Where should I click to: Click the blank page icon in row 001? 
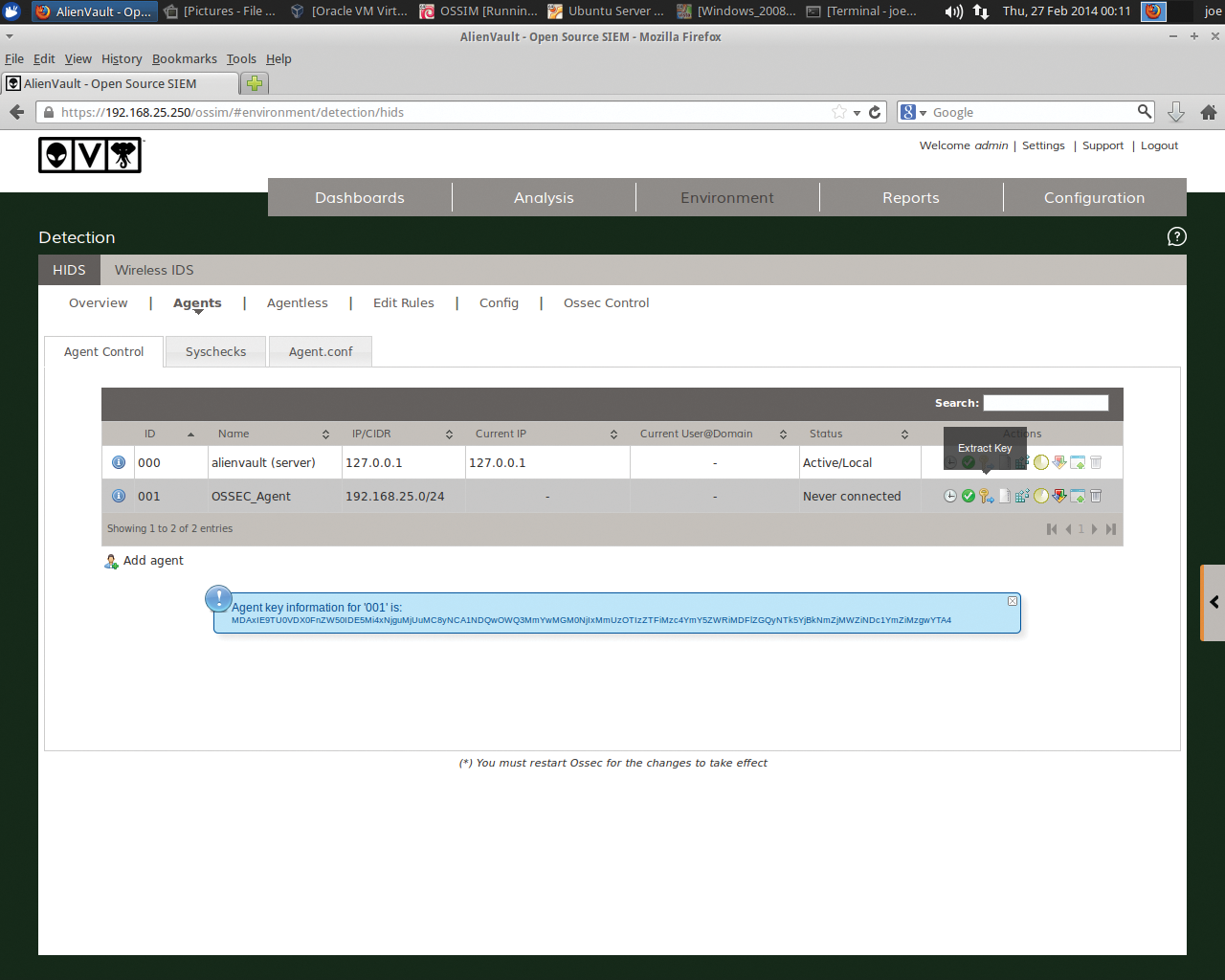click(x=1004, y=496)
